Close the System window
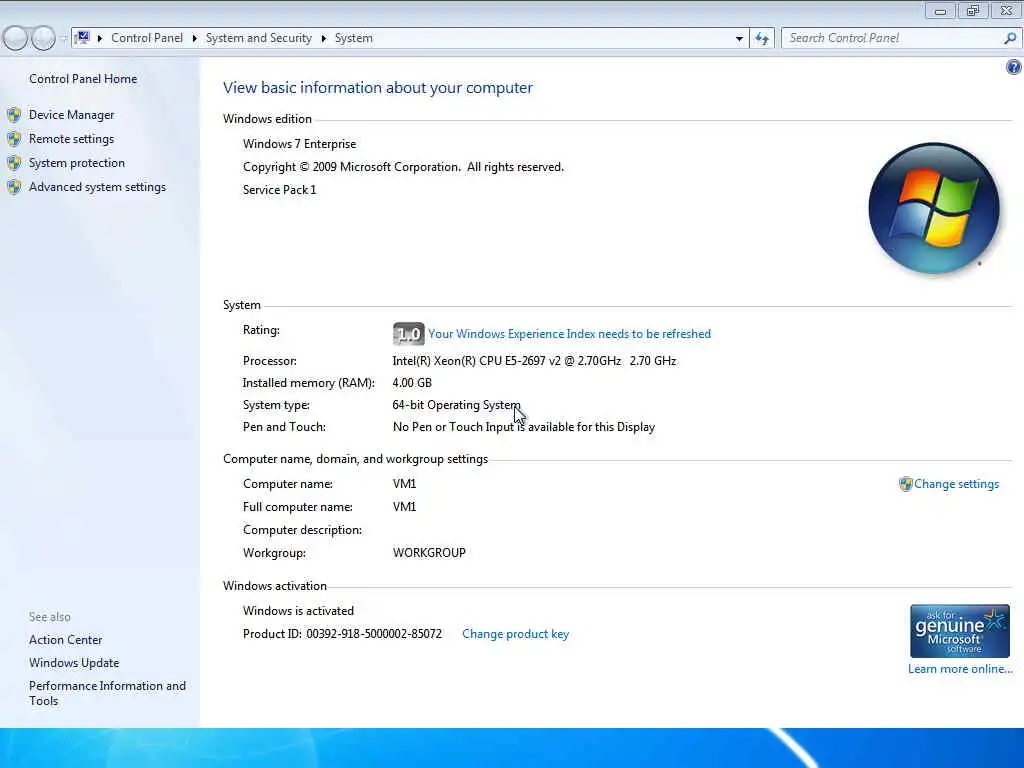Screen dimensions: 1024x768 (1007, 10)
